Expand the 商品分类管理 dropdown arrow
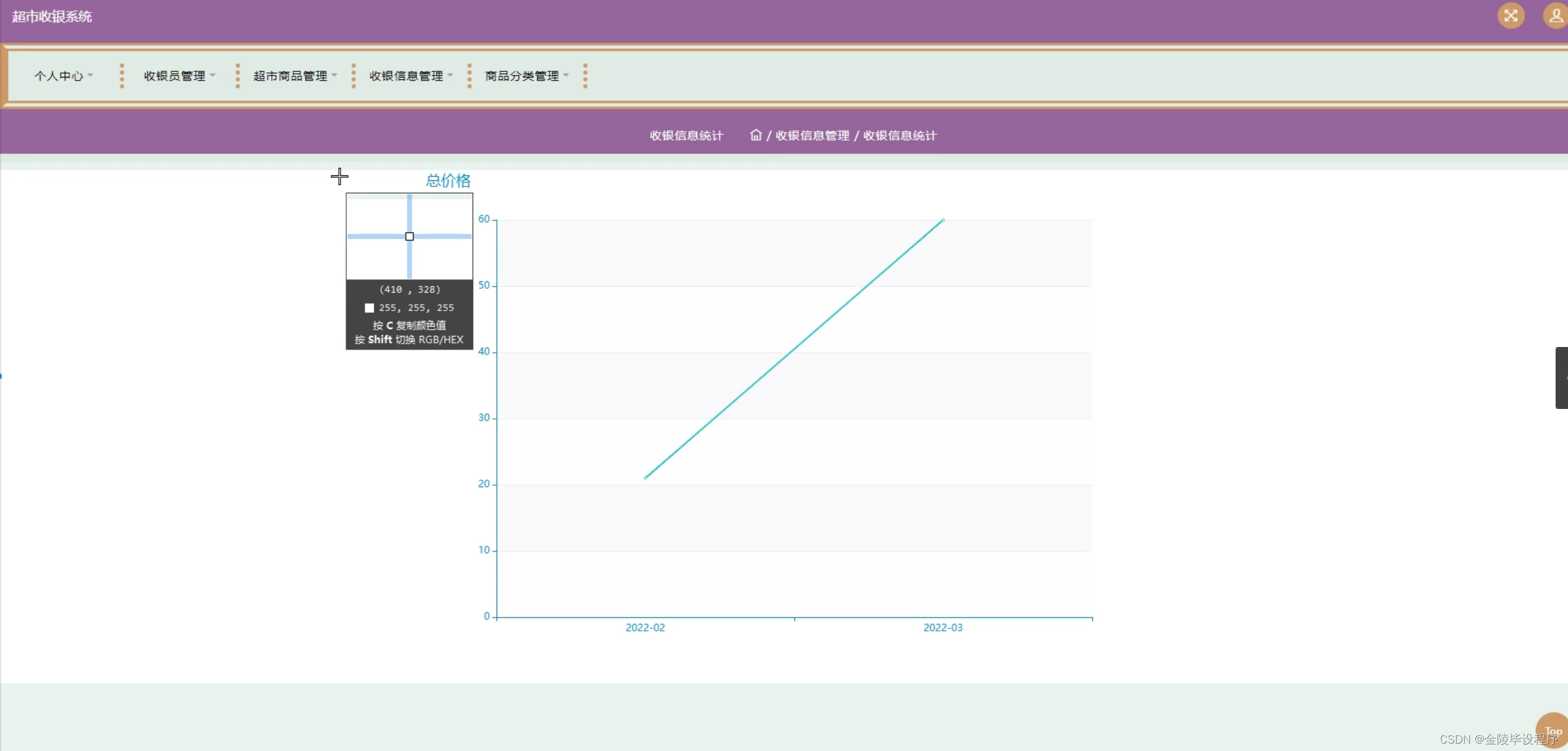The image size is (1568, 751). click(566, 75)
